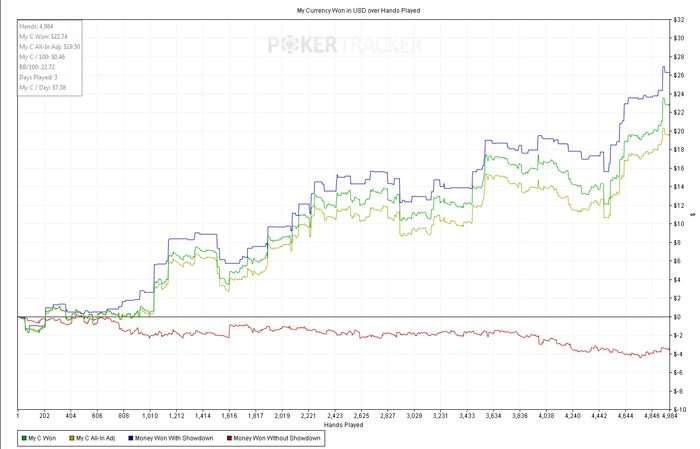Select the My C Won legend label

(x=42, y=438)
